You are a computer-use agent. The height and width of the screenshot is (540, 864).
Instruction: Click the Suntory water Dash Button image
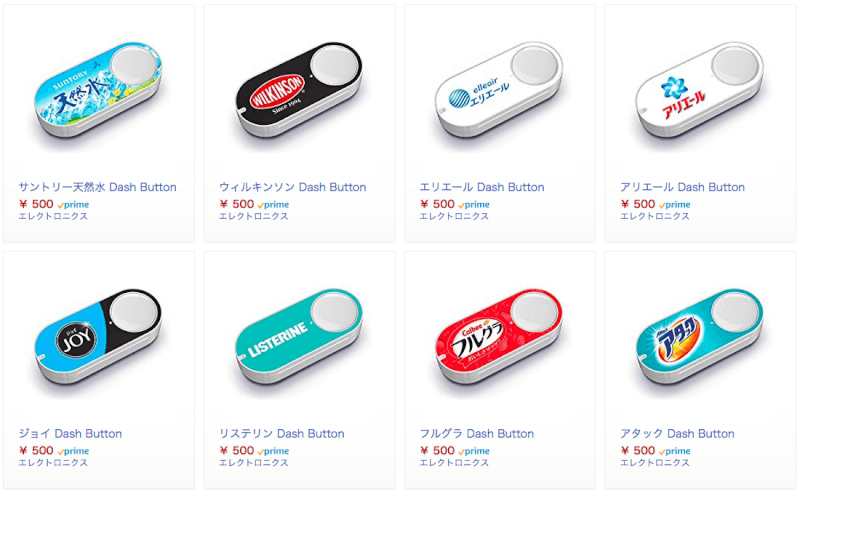tap(99, 90)
